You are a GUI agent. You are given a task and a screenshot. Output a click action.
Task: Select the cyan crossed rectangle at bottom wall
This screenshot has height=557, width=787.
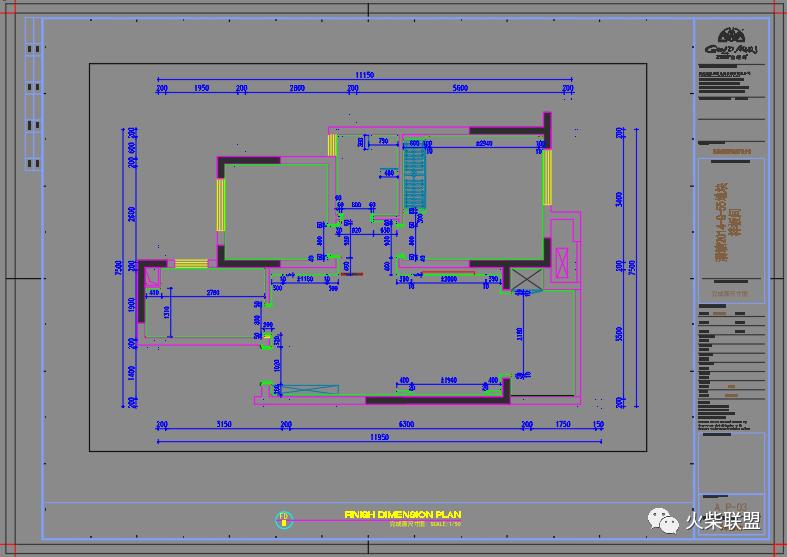[x=310, y=389]
